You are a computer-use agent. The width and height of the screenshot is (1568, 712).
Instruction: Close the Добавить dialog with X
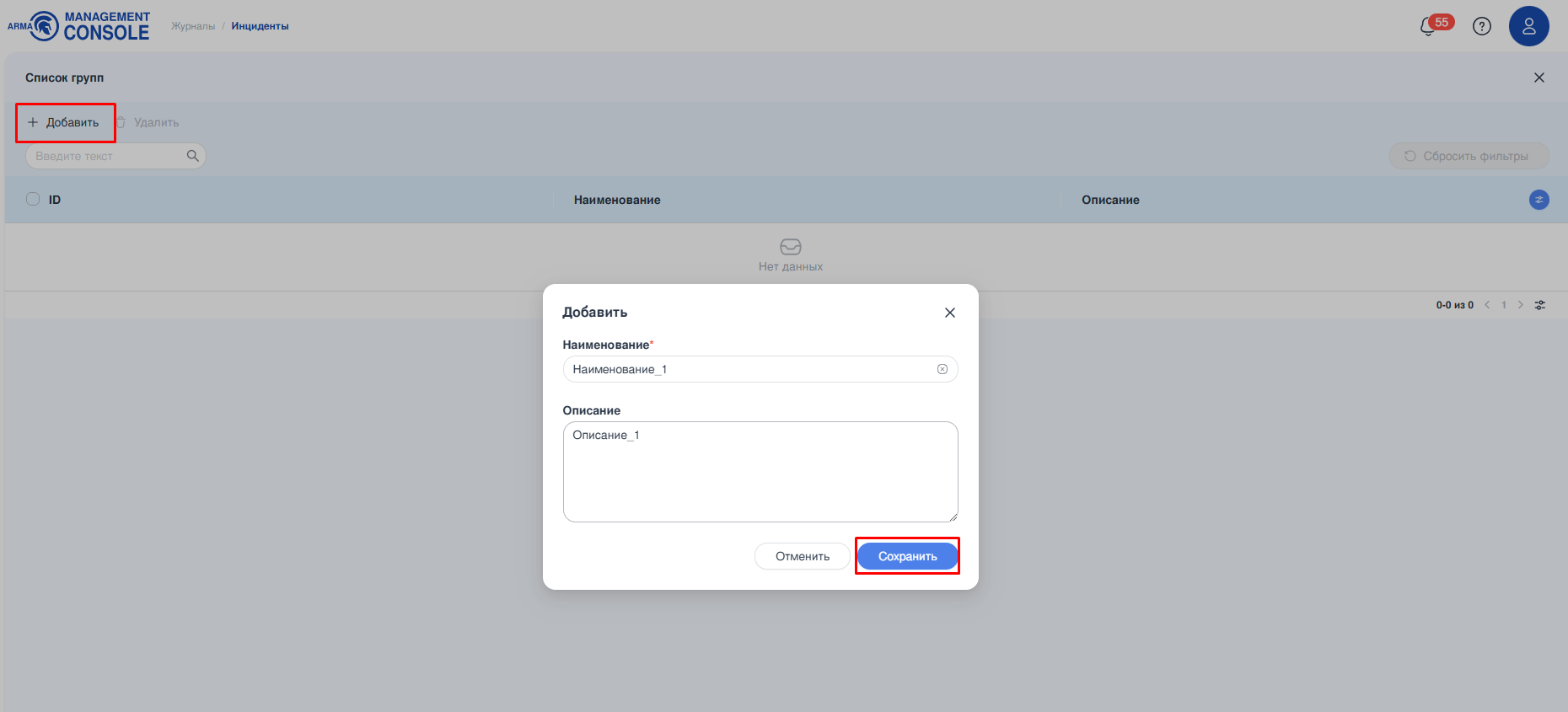pyautogui.click(x=950, y=313)
